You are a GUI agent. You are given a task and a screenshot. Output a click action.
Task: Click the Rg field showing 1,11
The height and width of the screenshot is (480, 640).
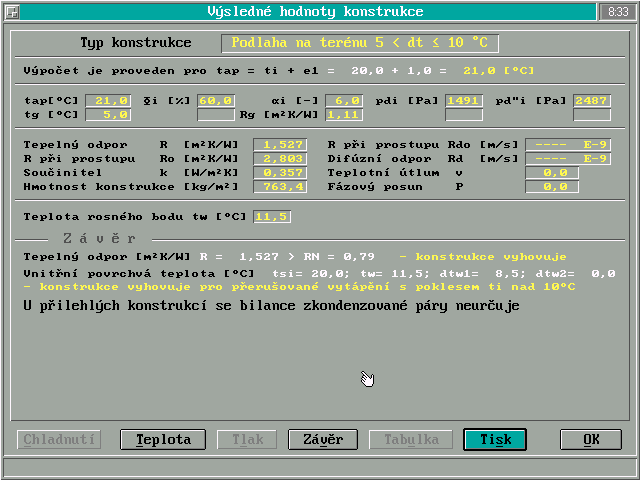point(344,115)
